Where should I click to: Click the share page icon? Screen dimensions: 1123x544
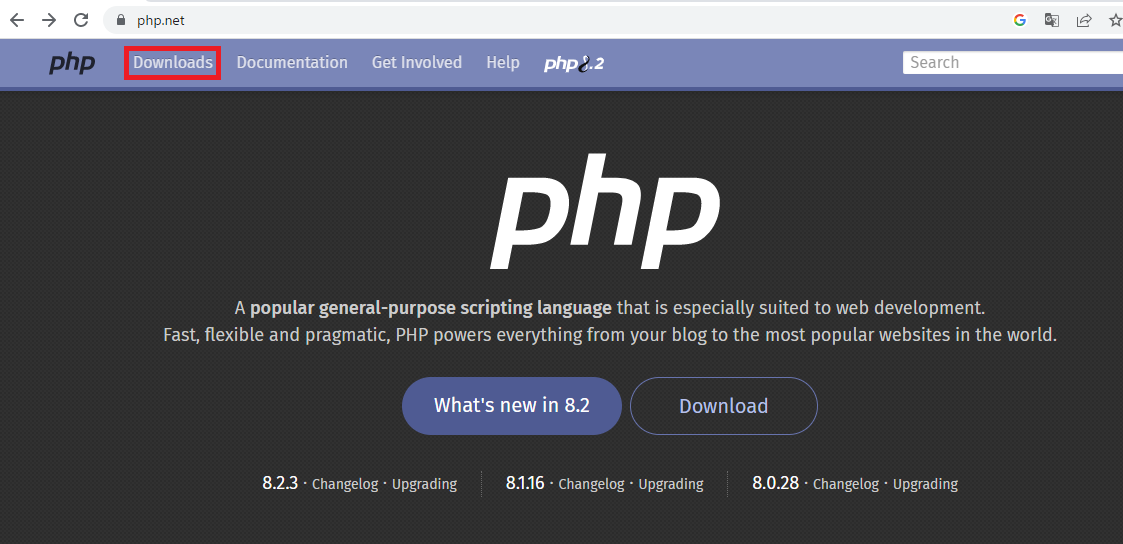(1084, 20)
